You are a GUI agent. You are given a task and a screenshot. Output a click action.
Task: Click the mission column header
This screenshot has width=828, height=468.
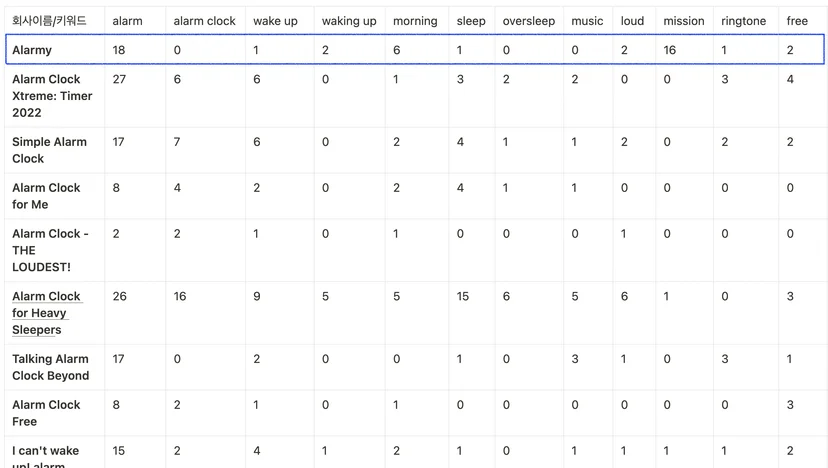[684, 21]
